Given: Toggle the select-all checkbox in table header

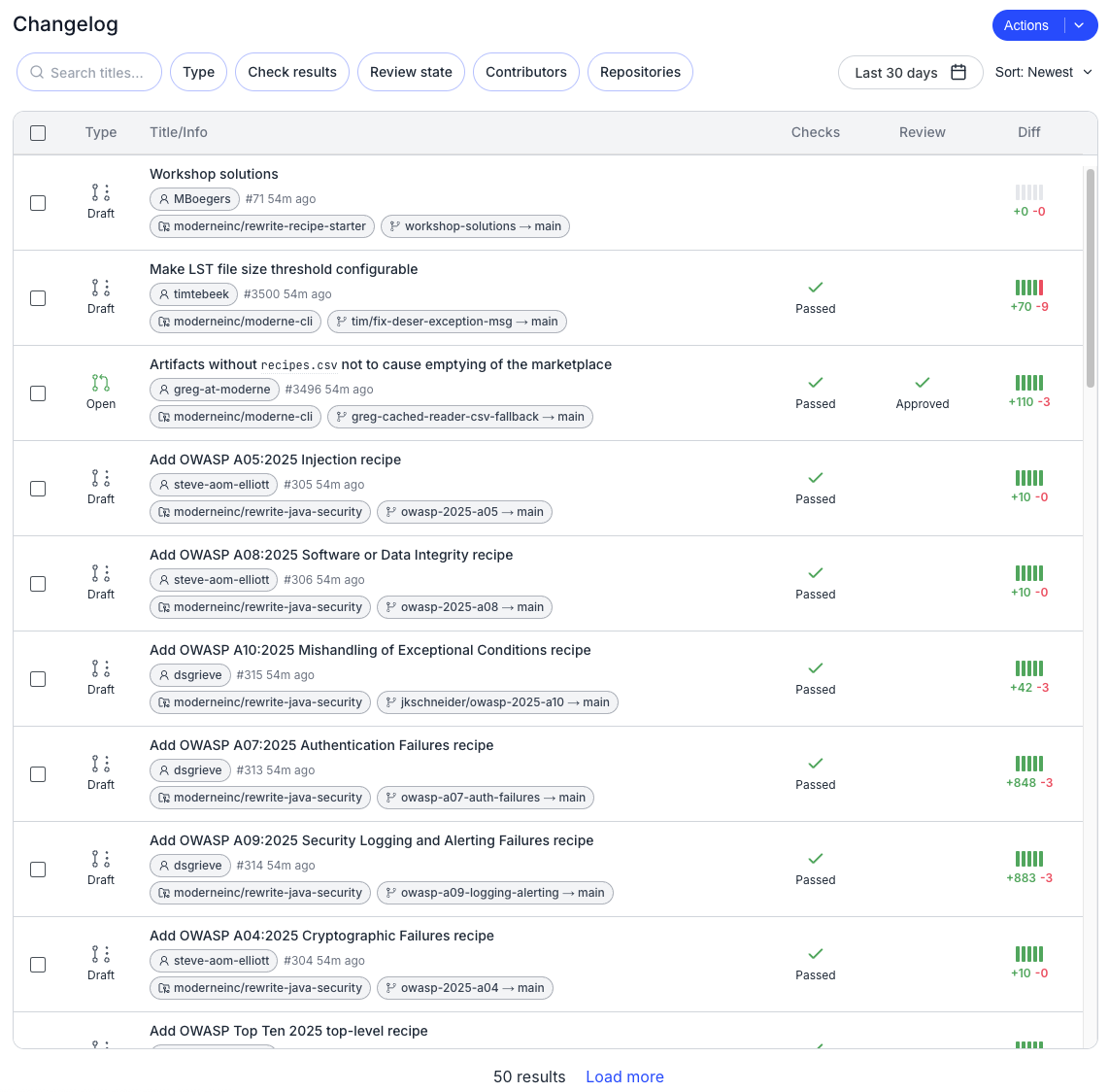Looking at the screenshot, I should click(x=38, y=133).
